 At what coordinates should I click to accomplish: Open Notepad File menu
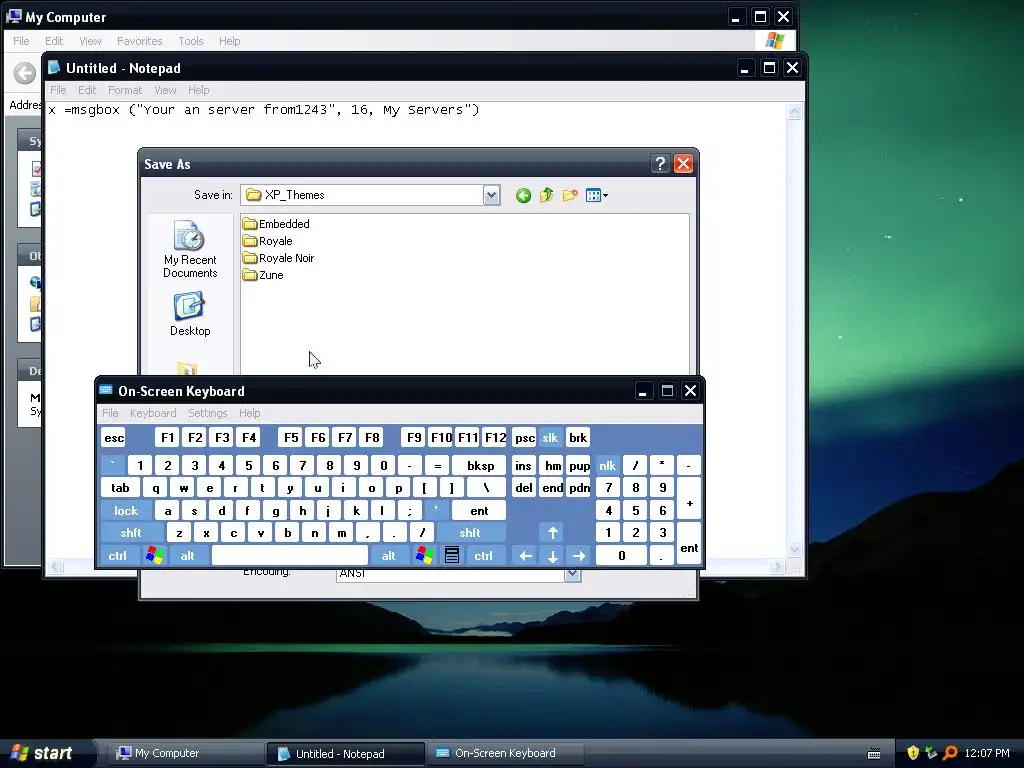[x=58, y=90]
